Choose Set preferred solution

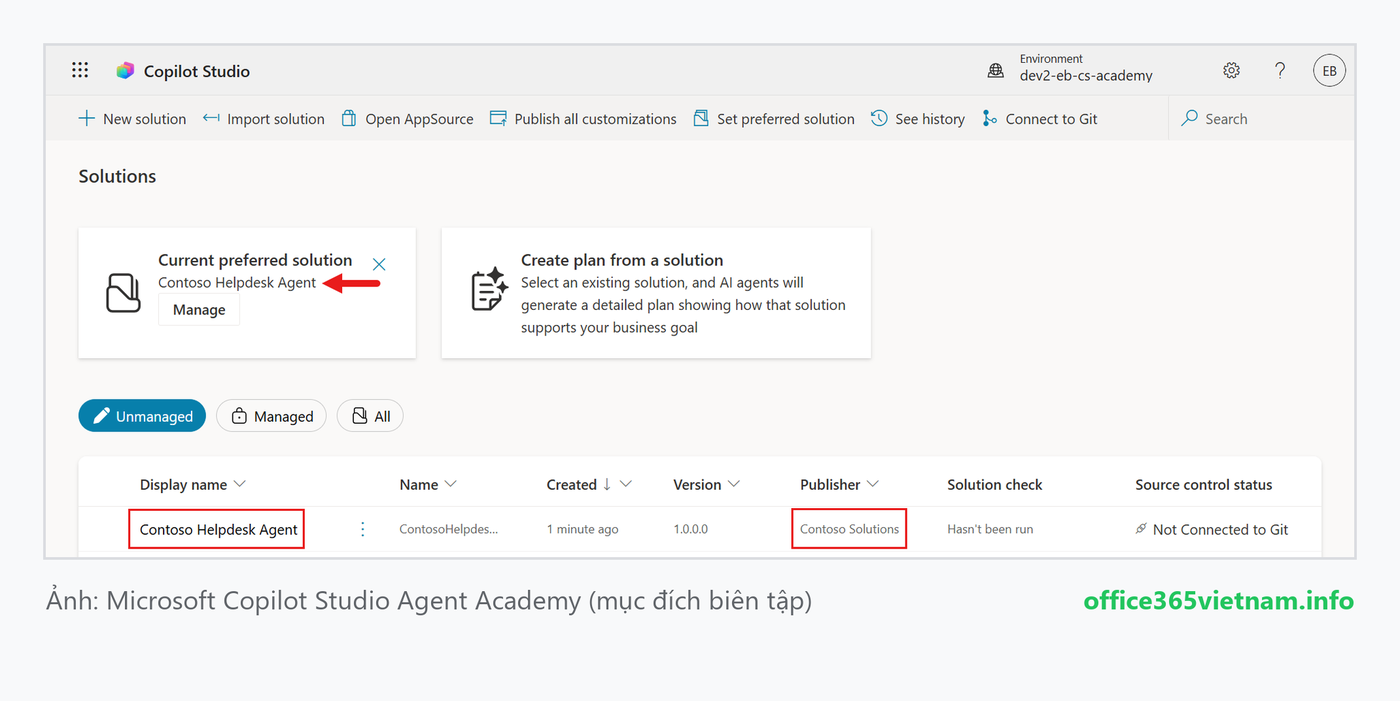pos(774,118)
